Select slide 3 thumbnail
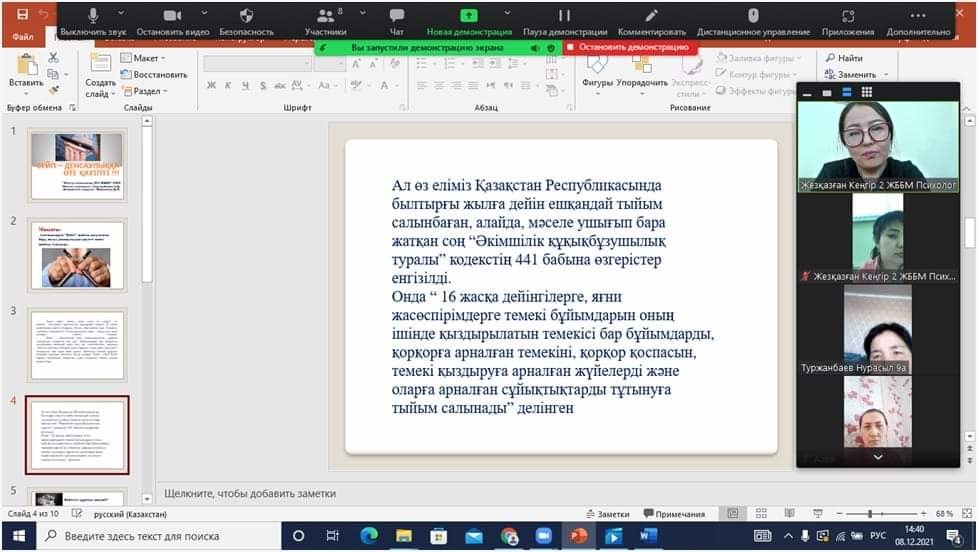978x552 pixels. 77,344
